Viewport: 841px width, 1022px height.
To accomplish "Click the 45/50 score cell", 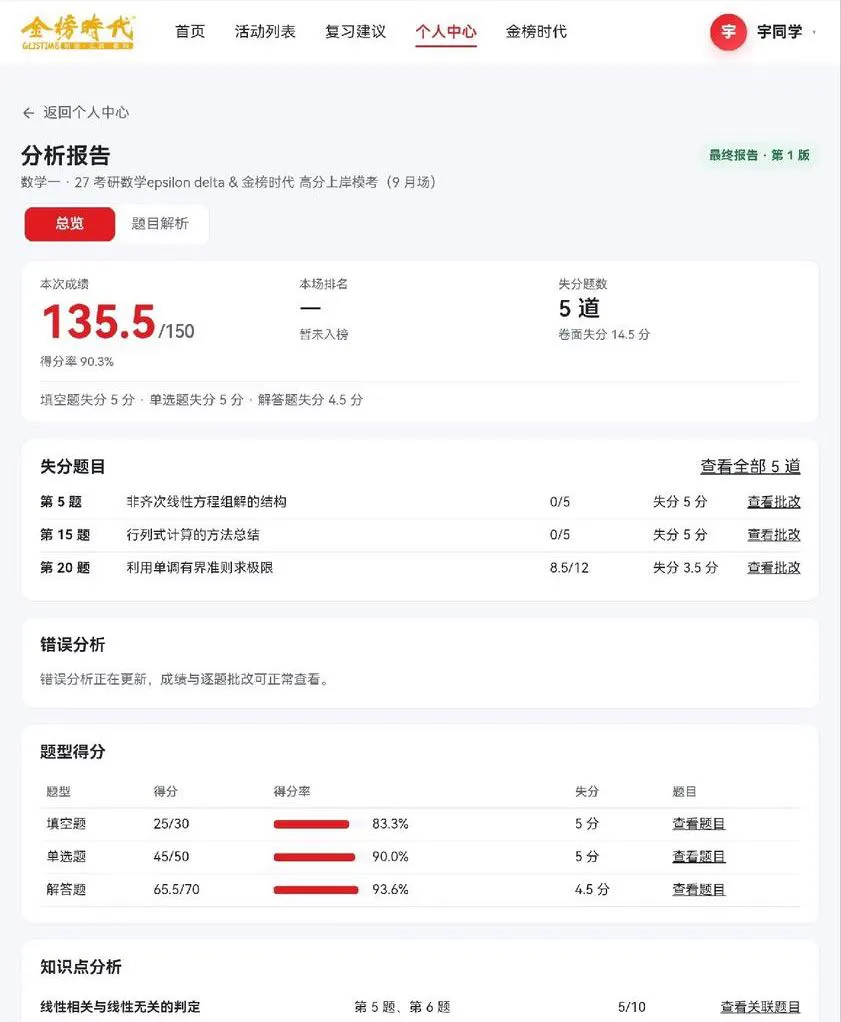I will coord(171,856).
